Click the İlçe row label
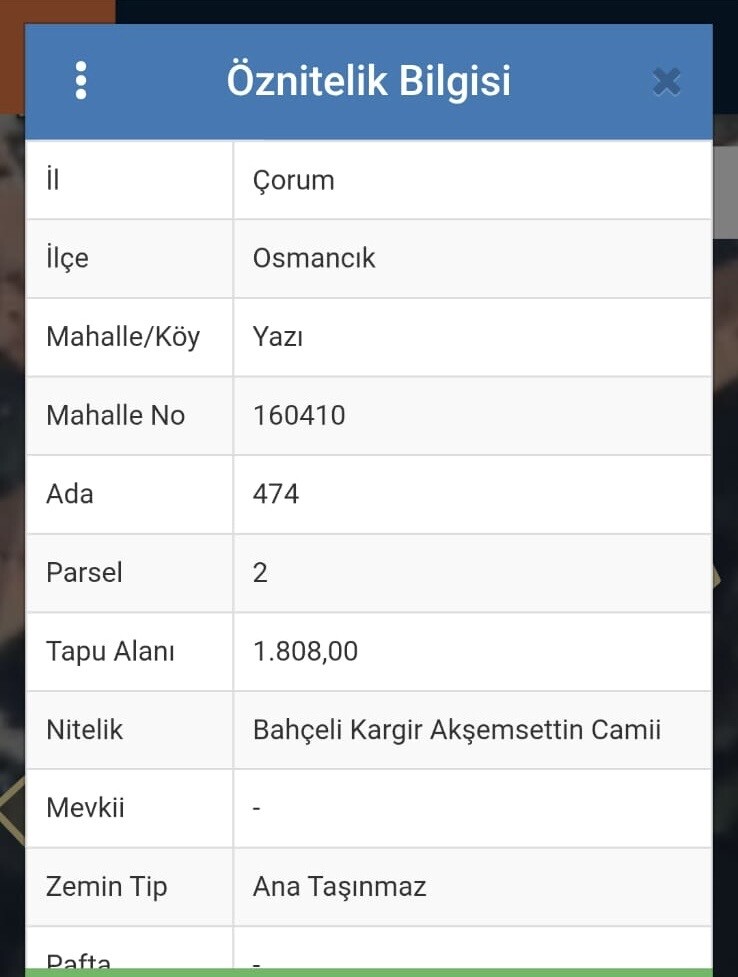This screenshot has width=738, height=977. [67, 258]
